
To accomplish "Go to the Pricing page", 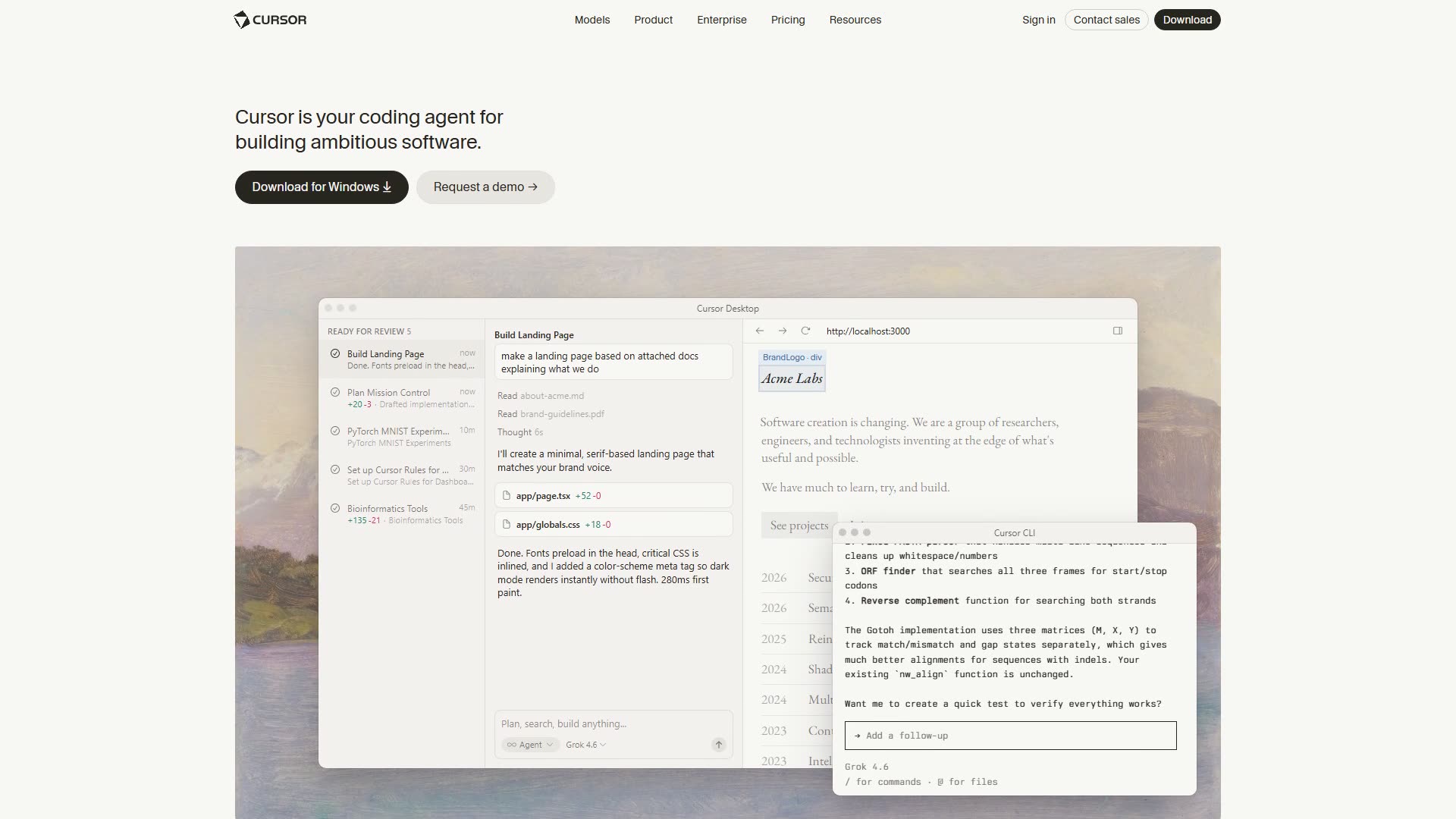I will (x=788, y=20).
